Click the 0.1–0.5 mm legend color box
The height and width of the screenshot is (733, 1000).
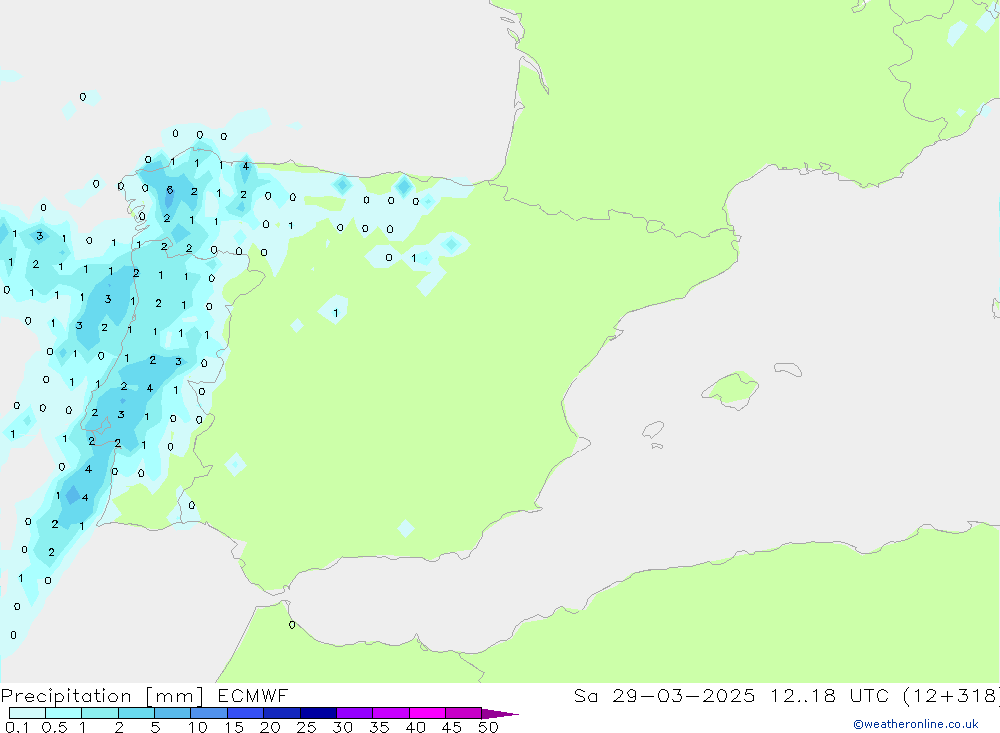27,713
